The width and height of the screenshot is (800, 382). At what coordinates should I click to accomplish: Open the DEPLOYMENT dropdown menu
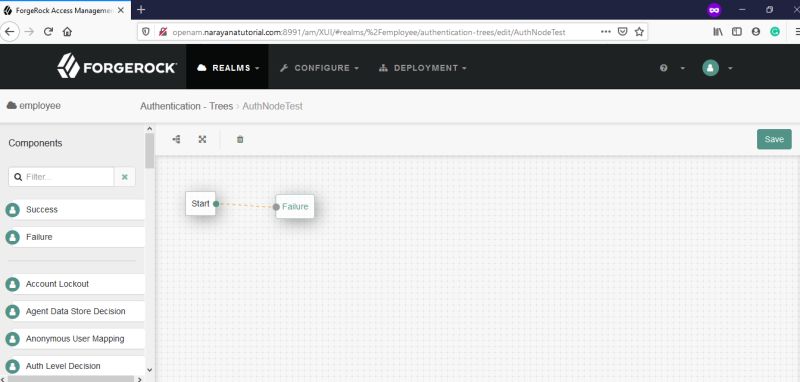423,68
